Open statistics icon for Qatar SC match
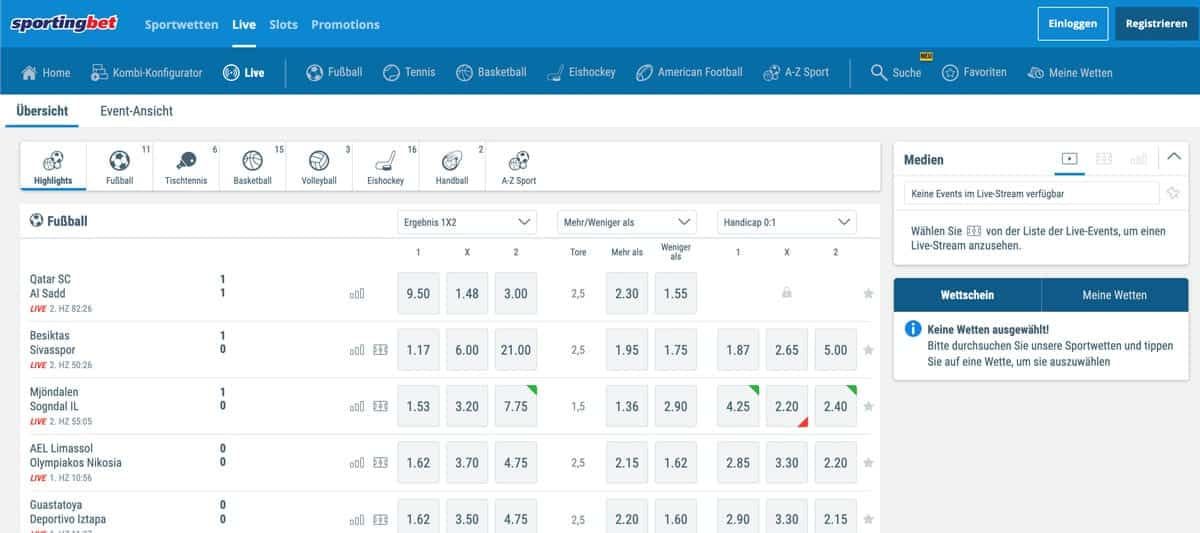 pos(357,294)
